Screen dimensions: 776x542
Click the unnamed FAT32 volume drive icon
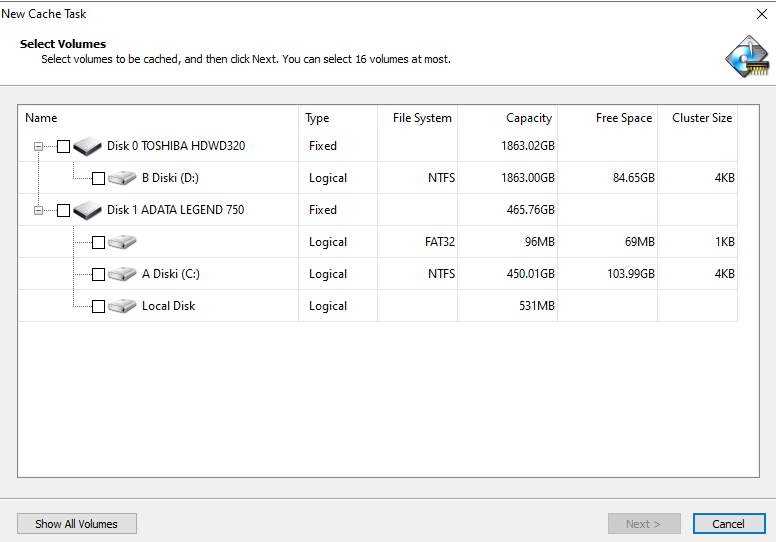click(122, 242)
